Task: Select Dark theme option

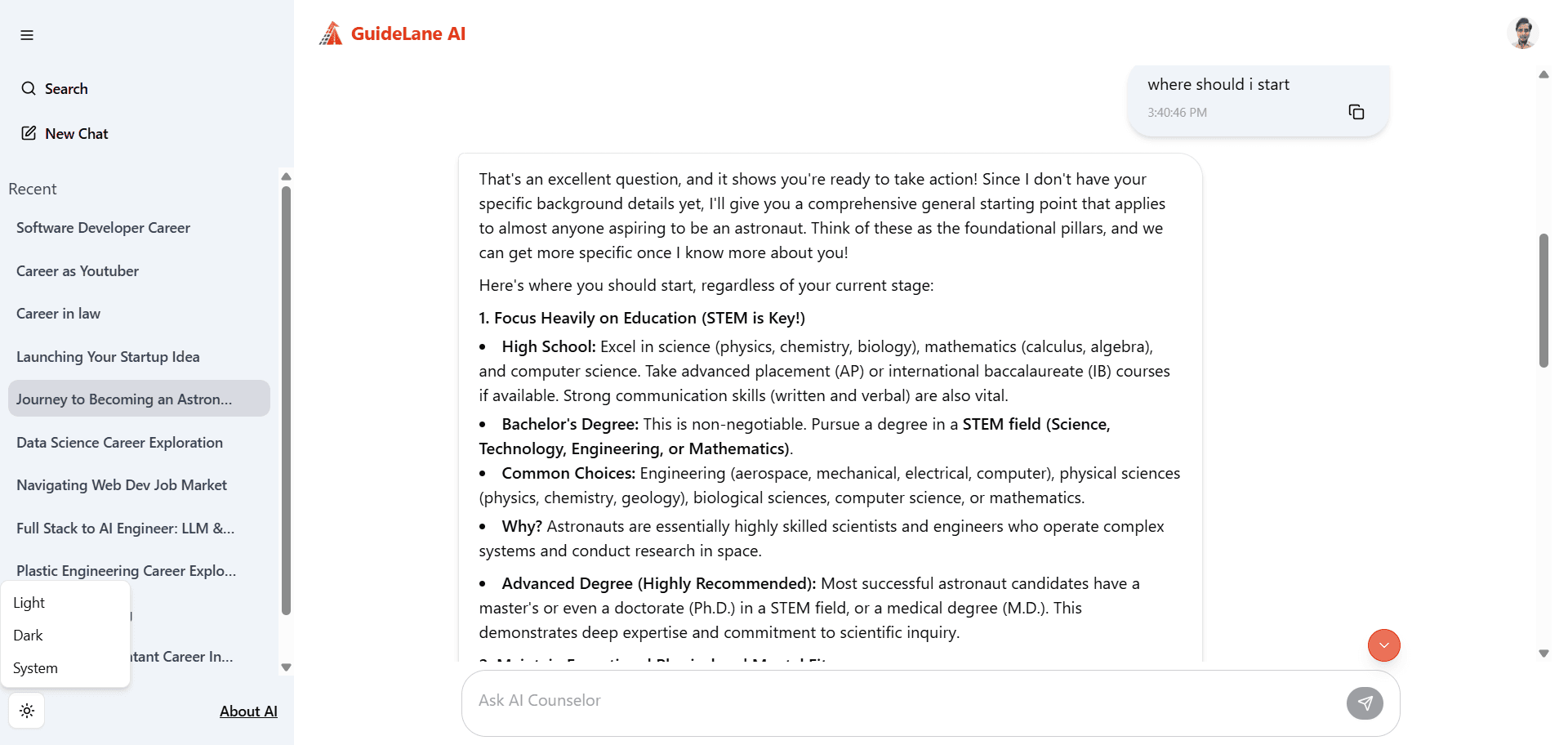Action: point(29,636)
